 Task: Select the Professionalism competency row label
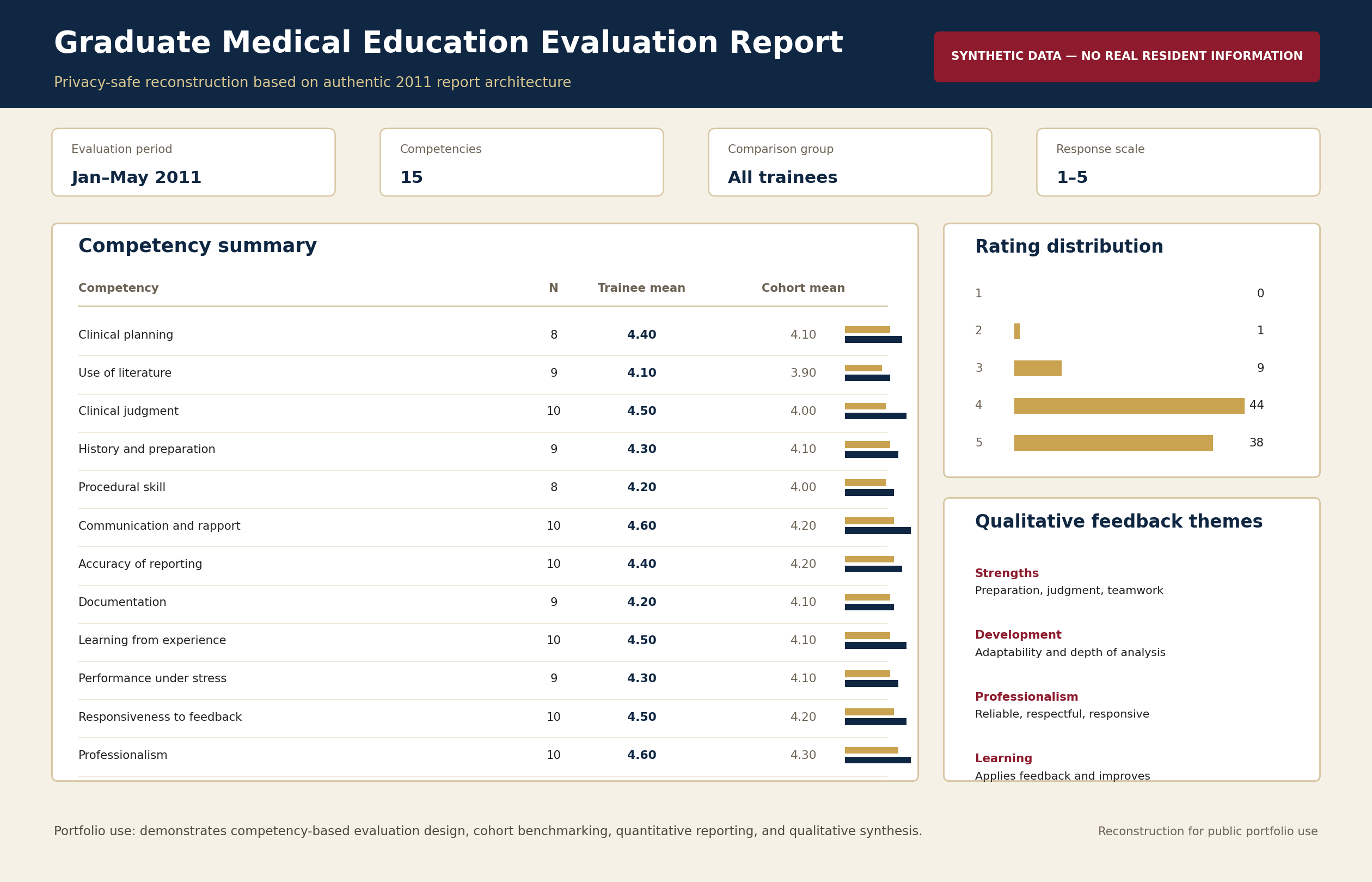(x=123, y=756)
